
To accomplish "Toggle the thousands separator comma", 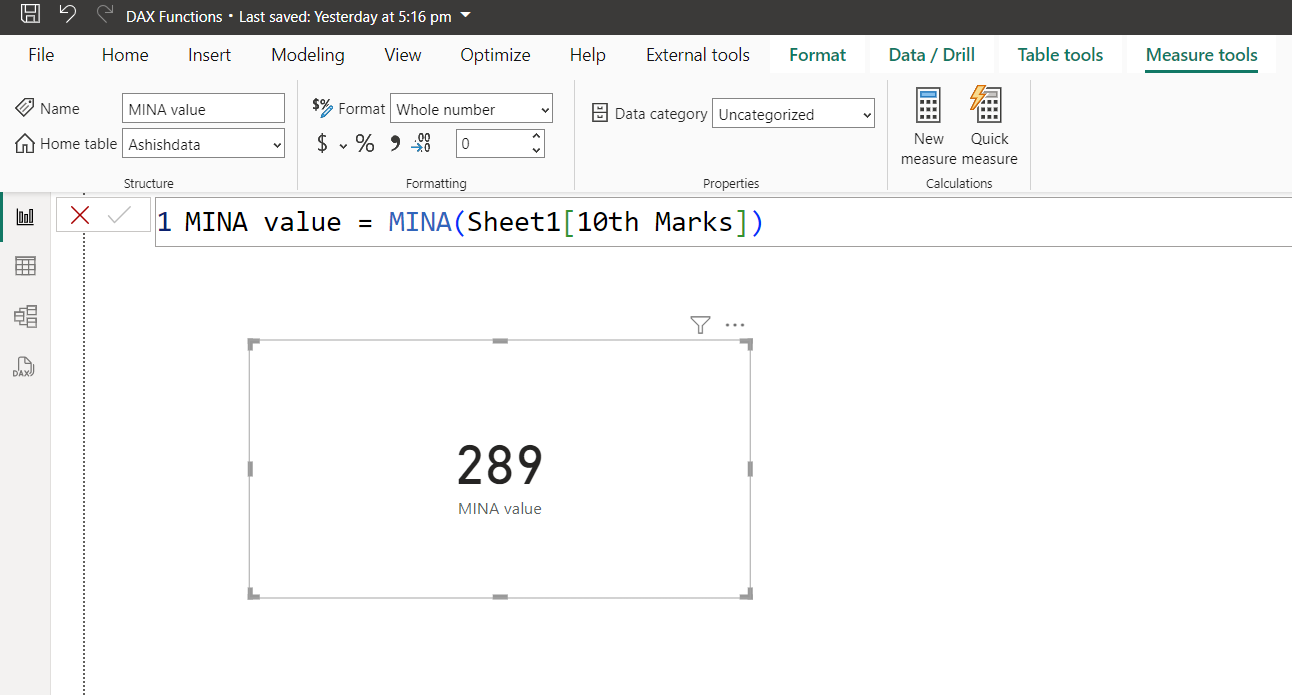I will [x=393, y=143].
